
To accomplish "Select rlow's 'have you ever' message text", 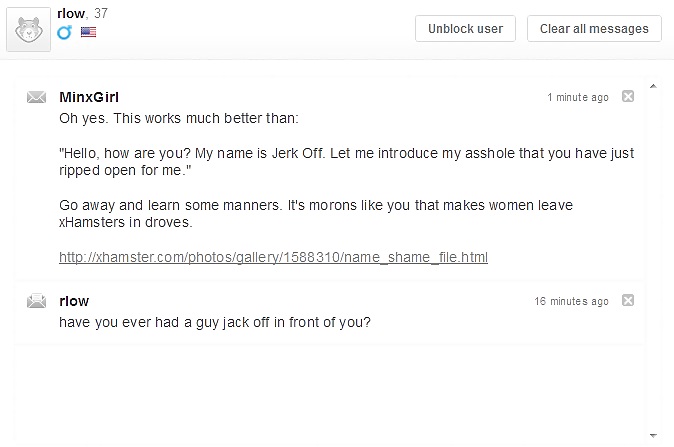I will click(215, 322).
